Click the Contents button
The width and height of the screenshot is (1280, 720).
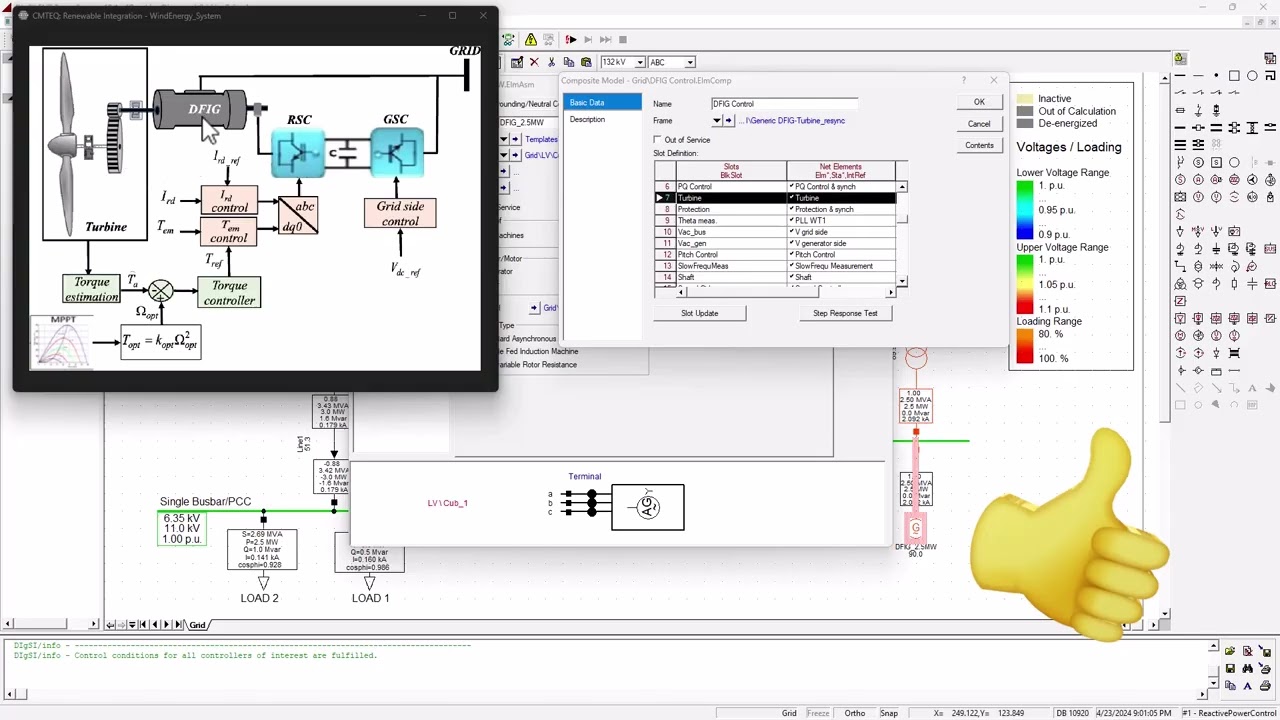979,145
